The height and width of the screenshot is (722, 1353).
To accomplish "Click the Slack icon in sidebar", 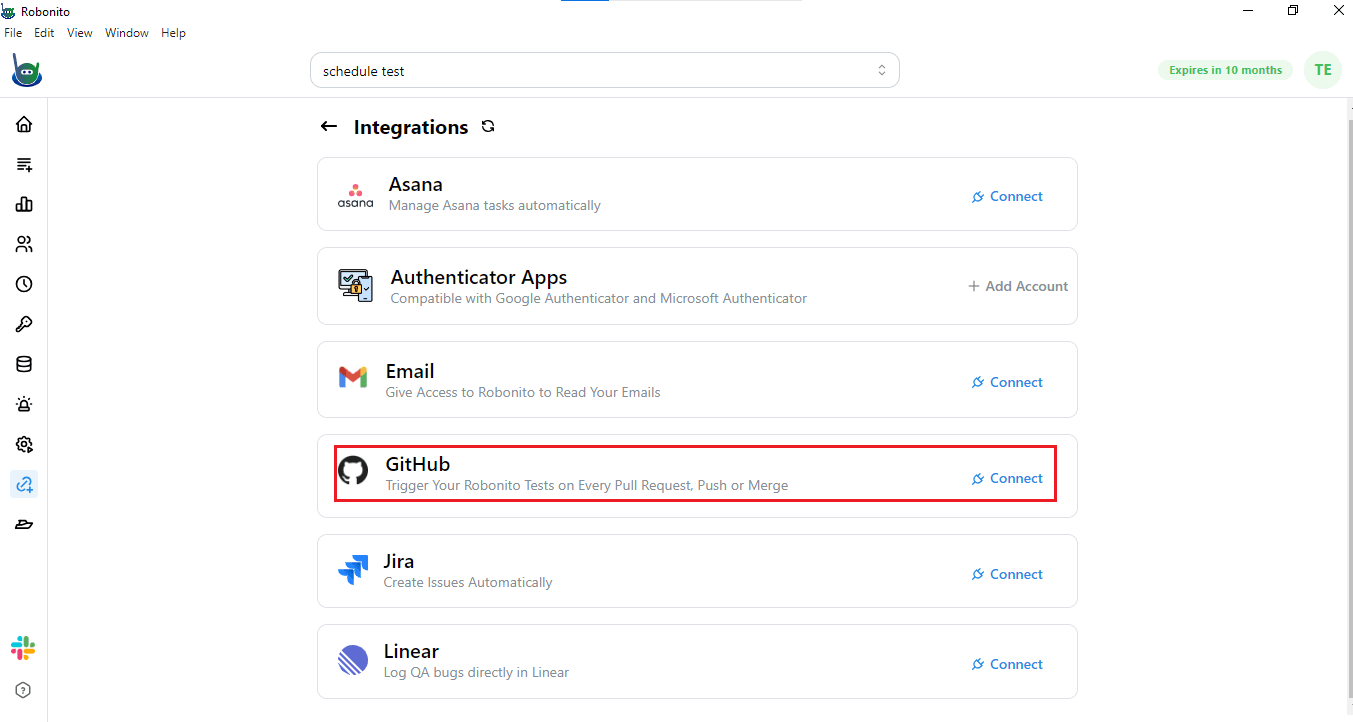I will (x=23, y=648).
